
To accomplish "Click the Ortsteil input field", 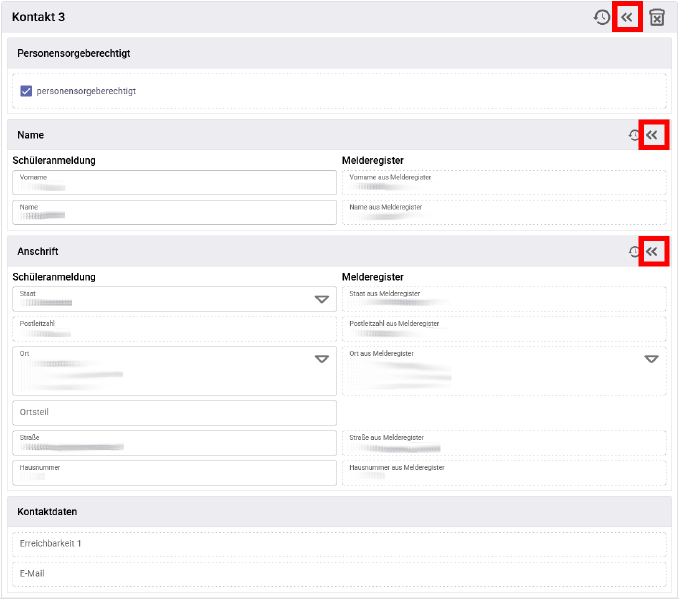I will [175, 413].
